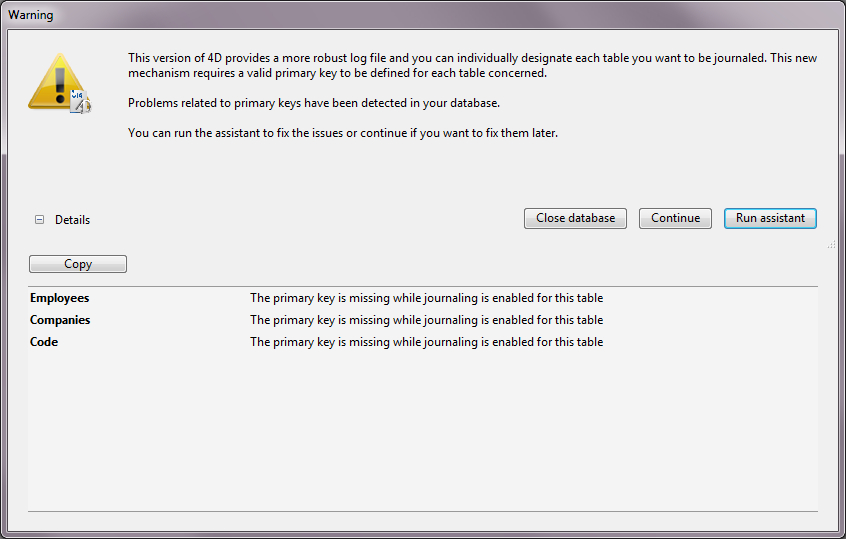
Task: Select the Code table row
Action: point(44,342)
